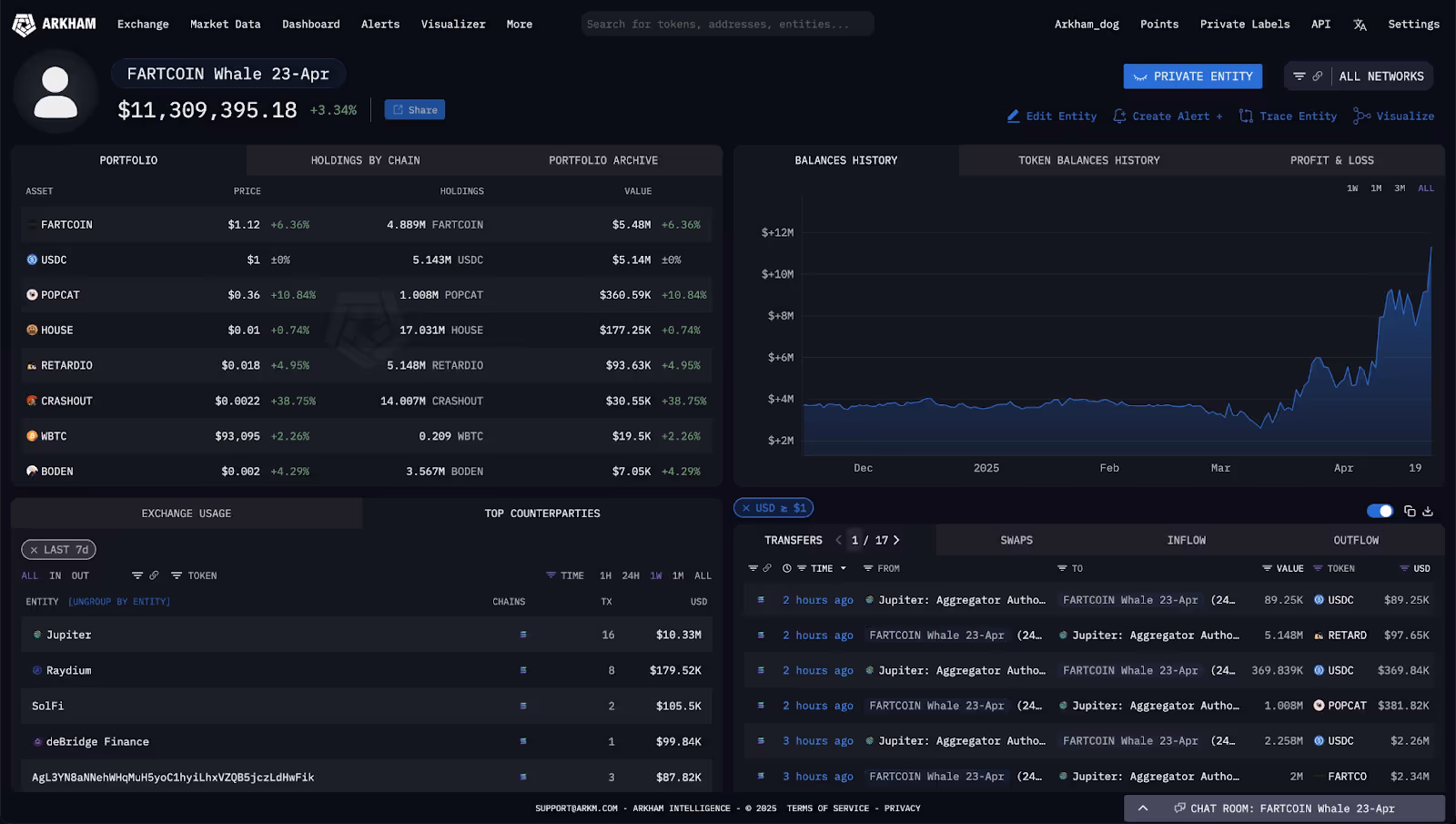Click the Solana chain icon in Raydium row
The image size is (1456, 824).
pos(523,670)
